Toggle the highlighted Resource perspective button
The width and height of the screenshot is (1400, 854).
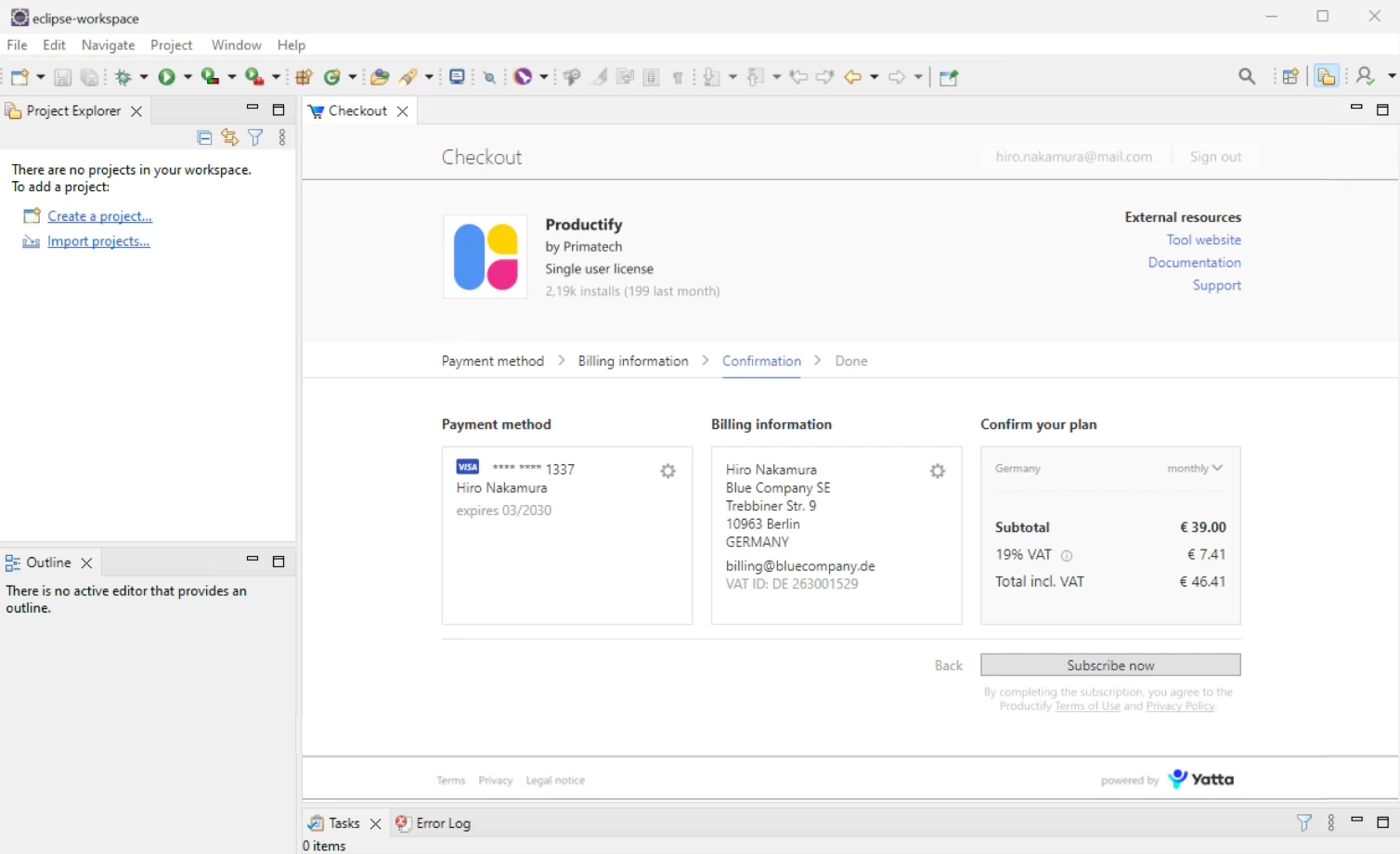pyautogui.click(x=1327, y=77)
